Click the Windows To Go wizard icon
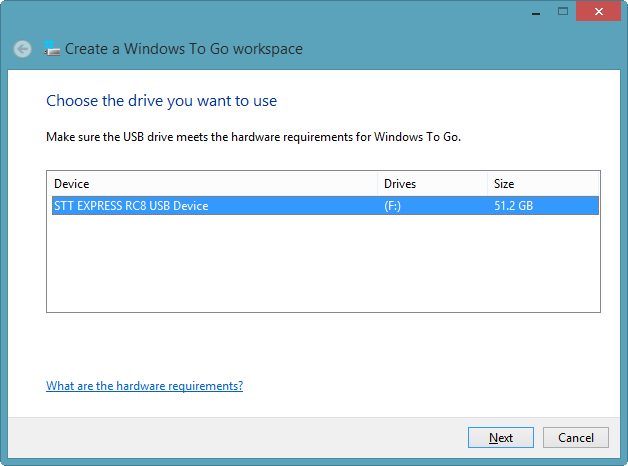Viewport: 628px width, 466px height. (53, 48)
